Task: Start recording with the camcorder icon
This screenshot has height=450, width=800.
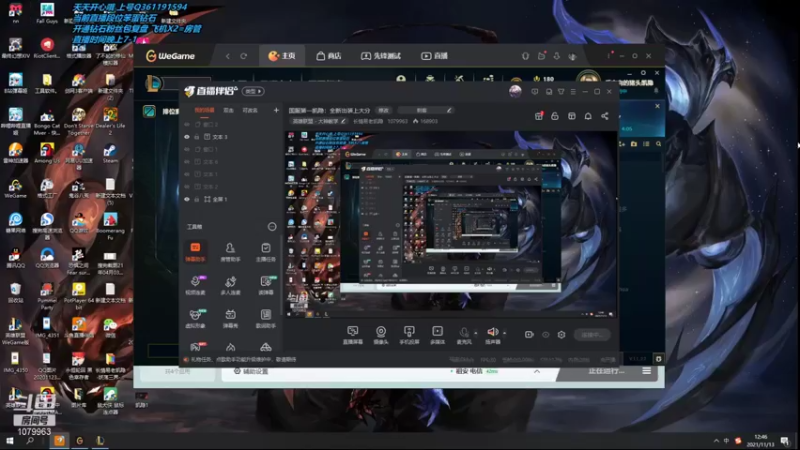Action: 529,335
